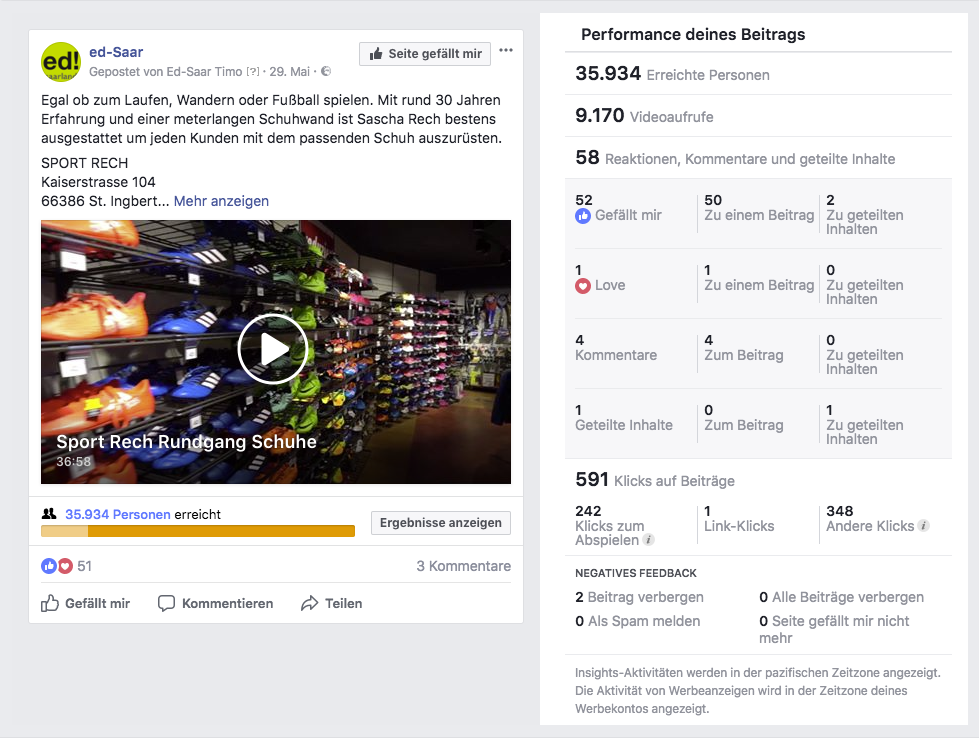Click 0 Seite gefällt mir nicht mehr entry
The width and height of the screenshot is (979, 738).
pyautogui.click(x=834, y=629)
